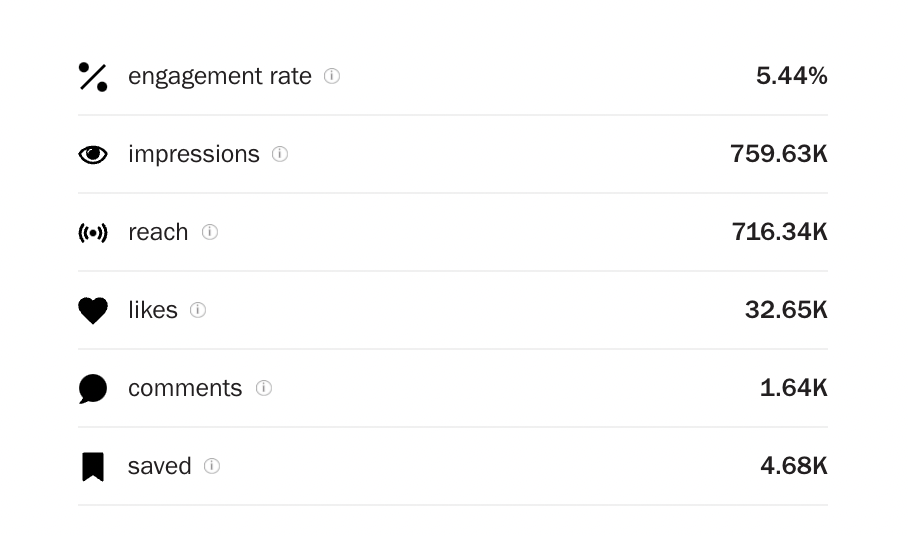Click the broadcast signal icon for reach

93,233
